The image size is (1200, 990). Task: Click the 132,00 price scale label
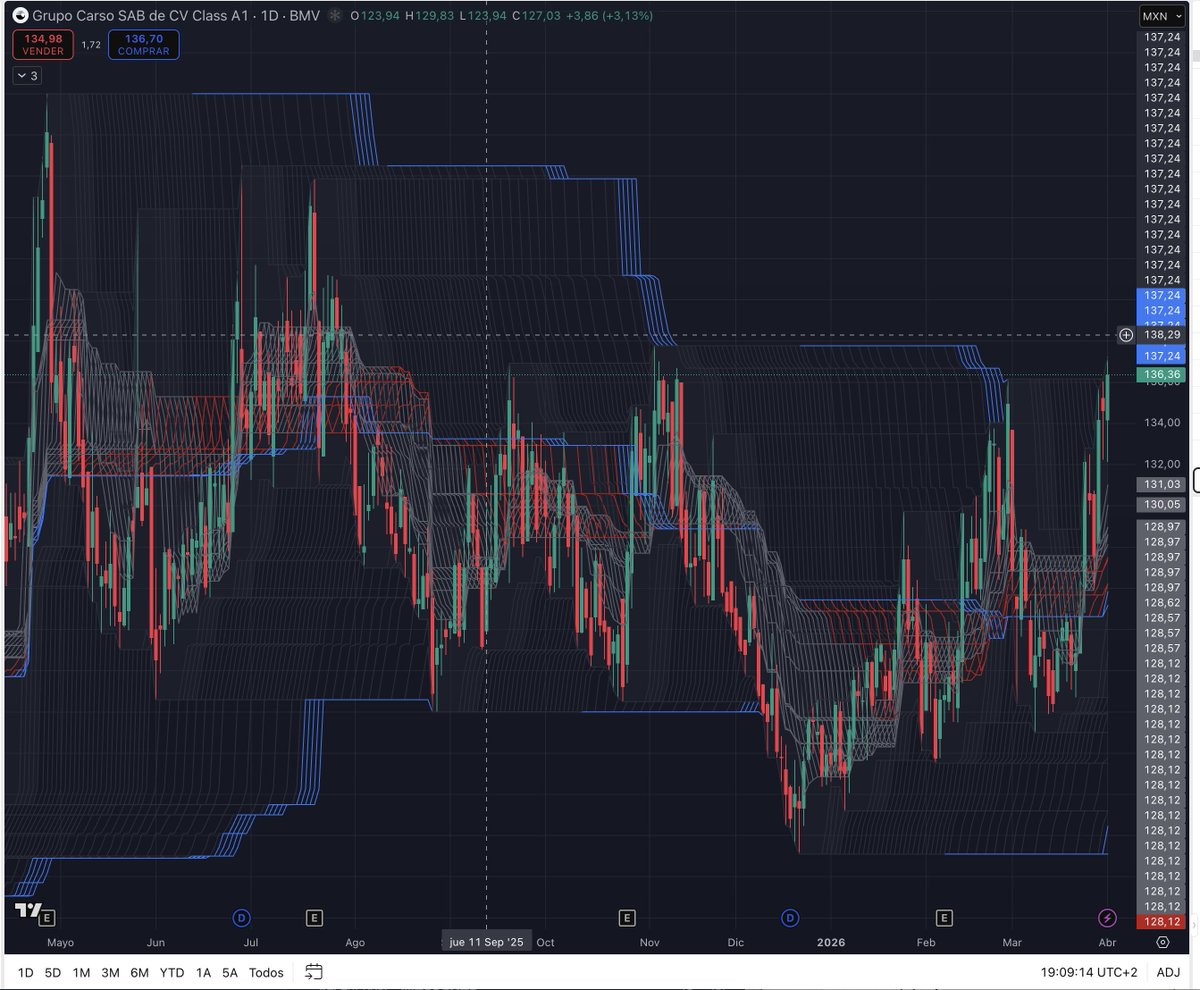click(1162, 464)
